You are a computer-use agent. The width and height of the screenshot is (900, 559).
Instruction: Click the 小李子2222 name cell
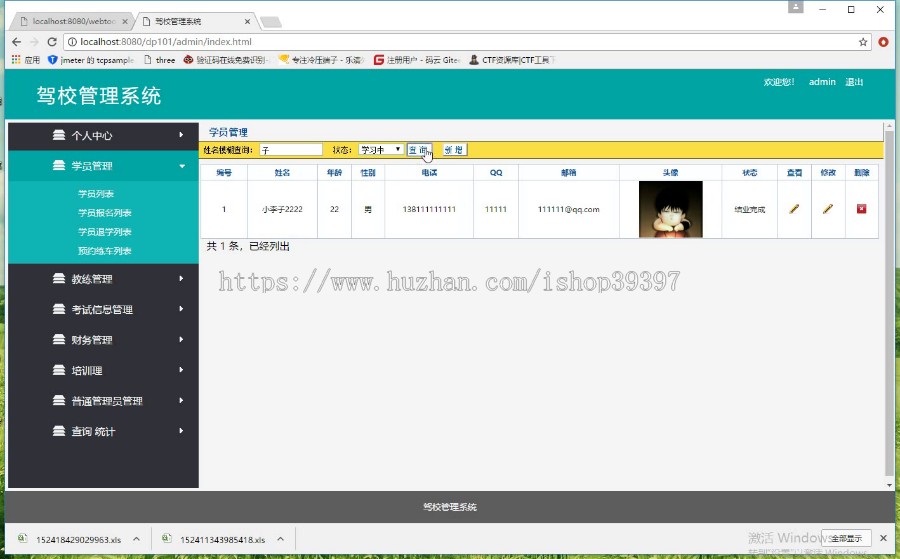pos(282,209)
